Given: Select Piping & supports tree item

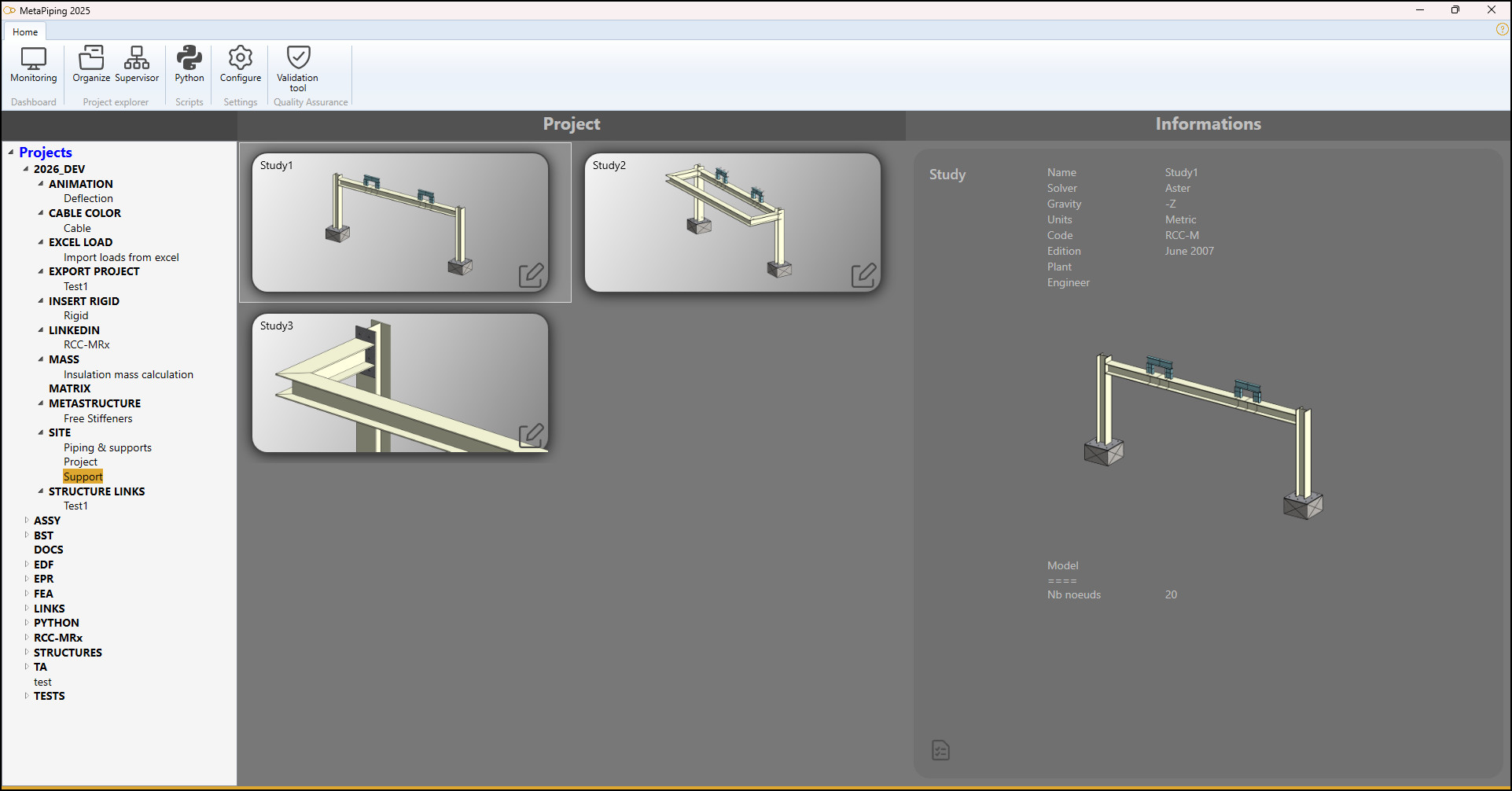Looking at the screenshot, I should tap(108, 447).
